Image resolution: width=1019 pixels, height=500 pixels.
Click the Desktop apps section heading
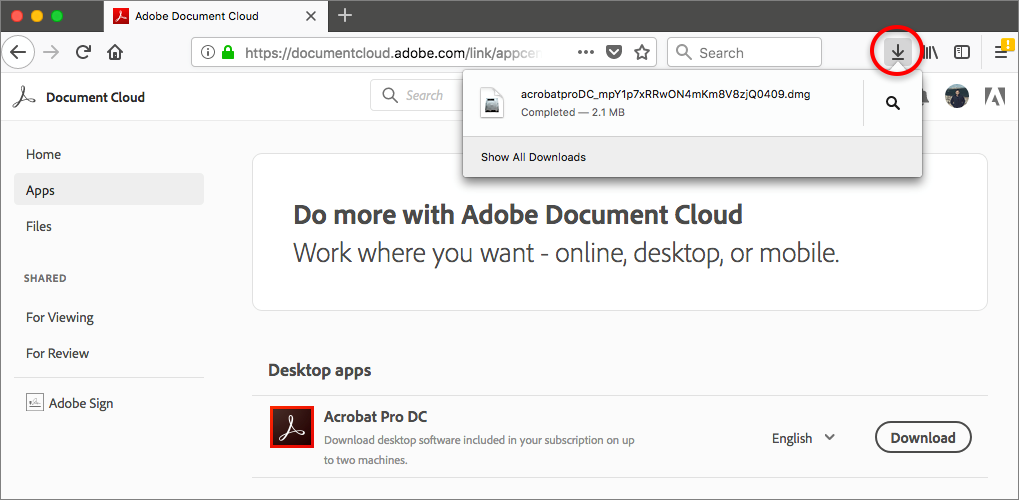coord(320,371)
